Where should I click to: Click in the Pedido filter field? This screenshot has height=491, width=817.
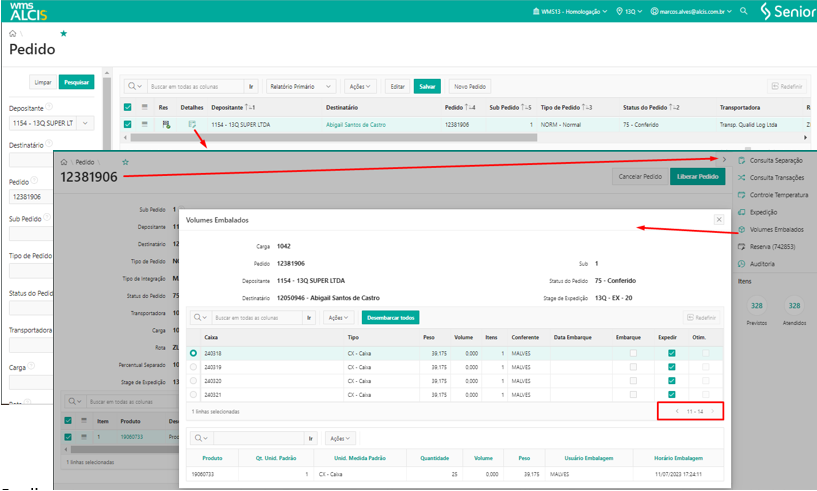31,197
